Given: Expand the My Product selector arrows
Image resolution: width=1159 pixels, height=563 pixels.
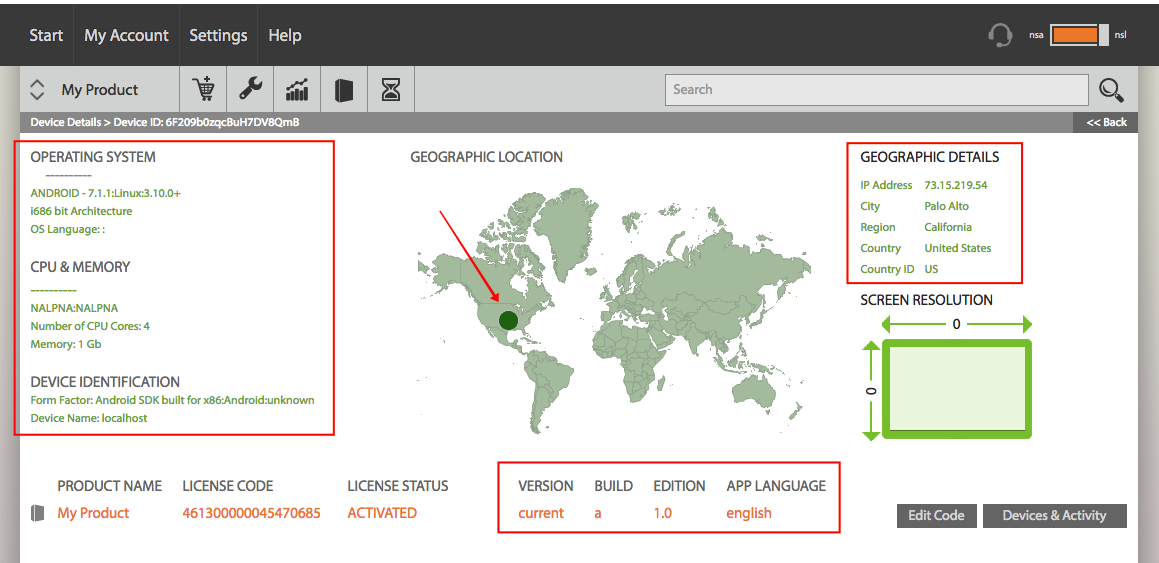Looking at the screenshot, I should [x=37, y=89].
